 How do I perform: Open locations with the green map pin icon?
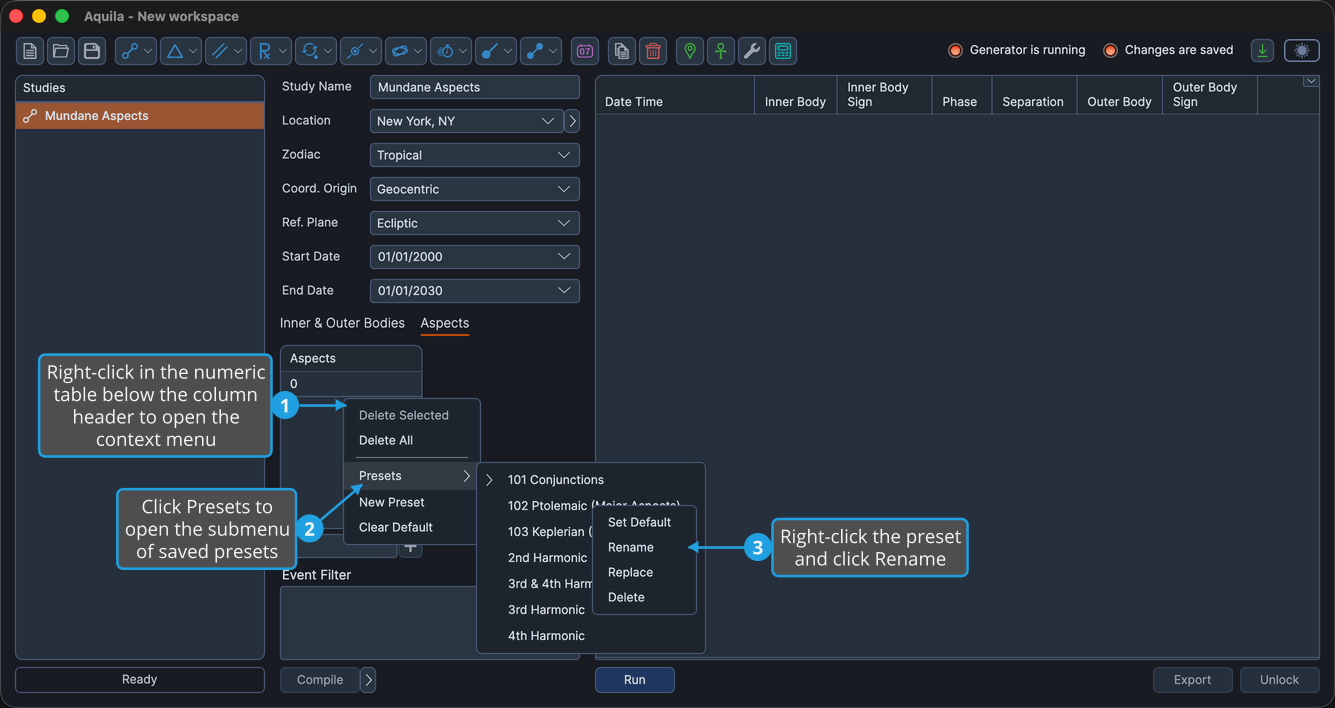click(x=690, y=51)
